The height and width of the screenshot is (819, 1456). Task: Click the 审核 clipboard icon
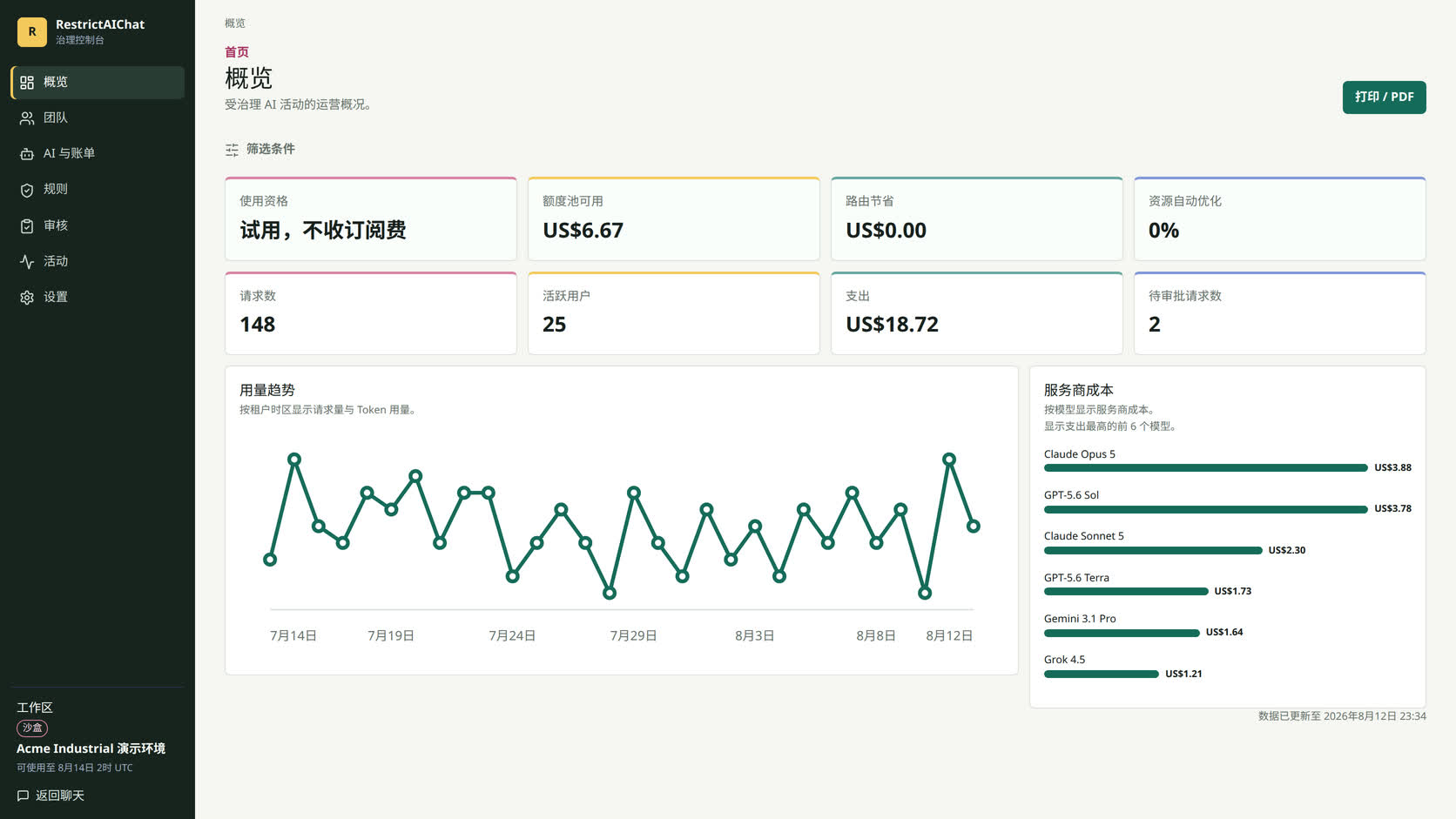[x=27, y=226]
